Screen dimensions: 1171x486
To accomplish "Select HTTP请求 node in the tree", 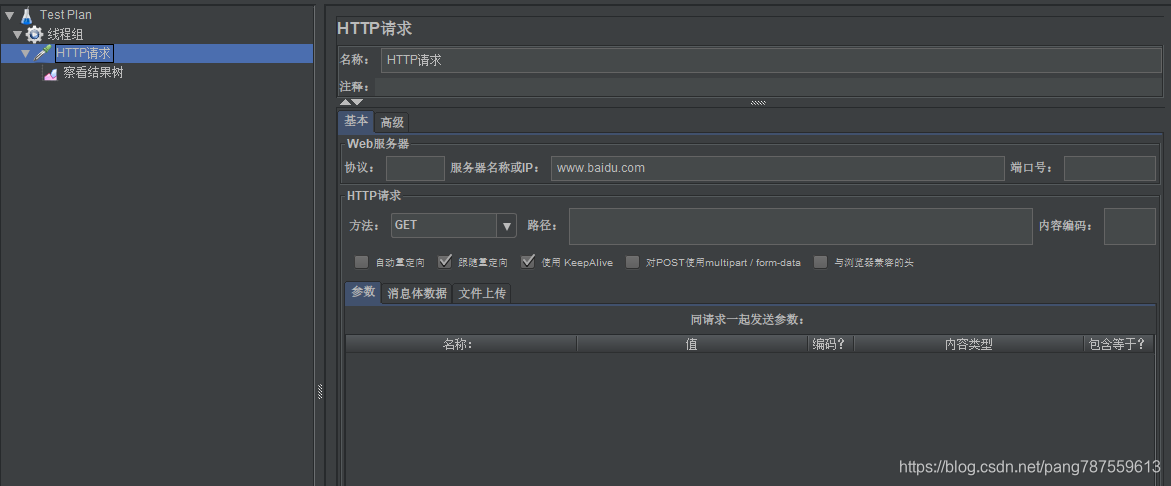I will [84, 53].
